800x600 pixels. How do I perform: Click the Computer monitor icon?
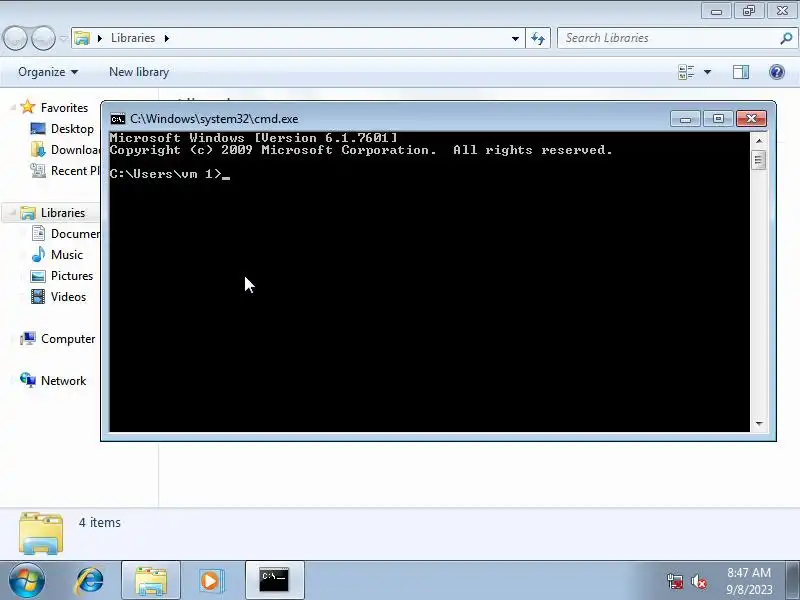pos(28,338)
